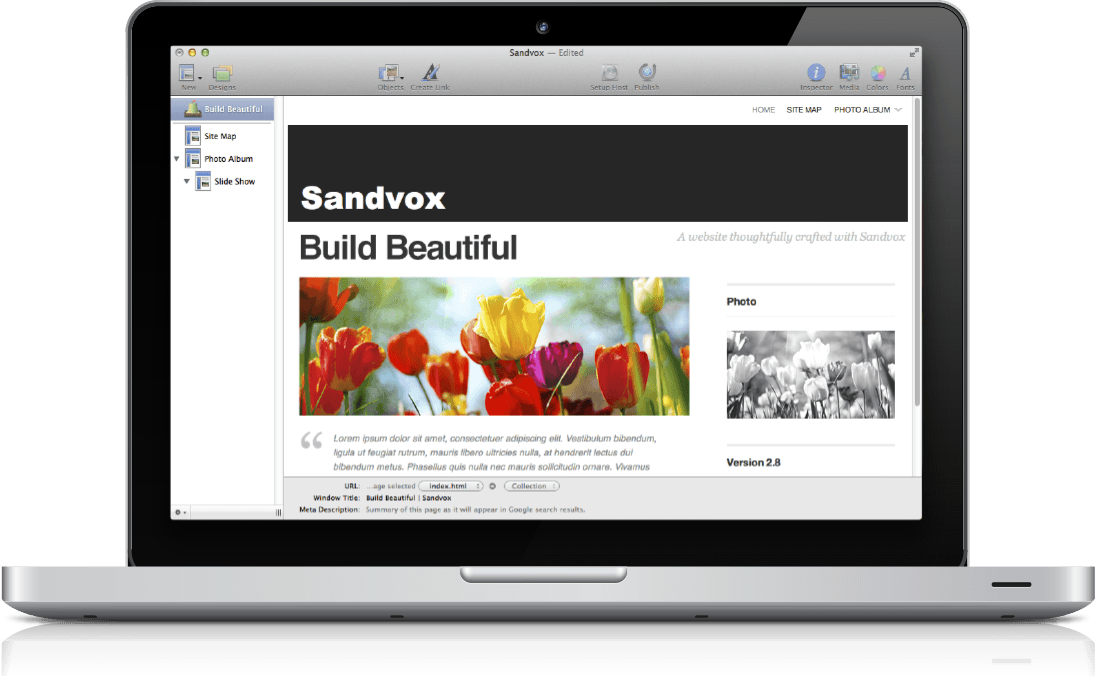Image resolution: width=1096 pixels, height=676 pixels.
Task: Open the Collection popup menu
Action: click(x=532, y=486)
